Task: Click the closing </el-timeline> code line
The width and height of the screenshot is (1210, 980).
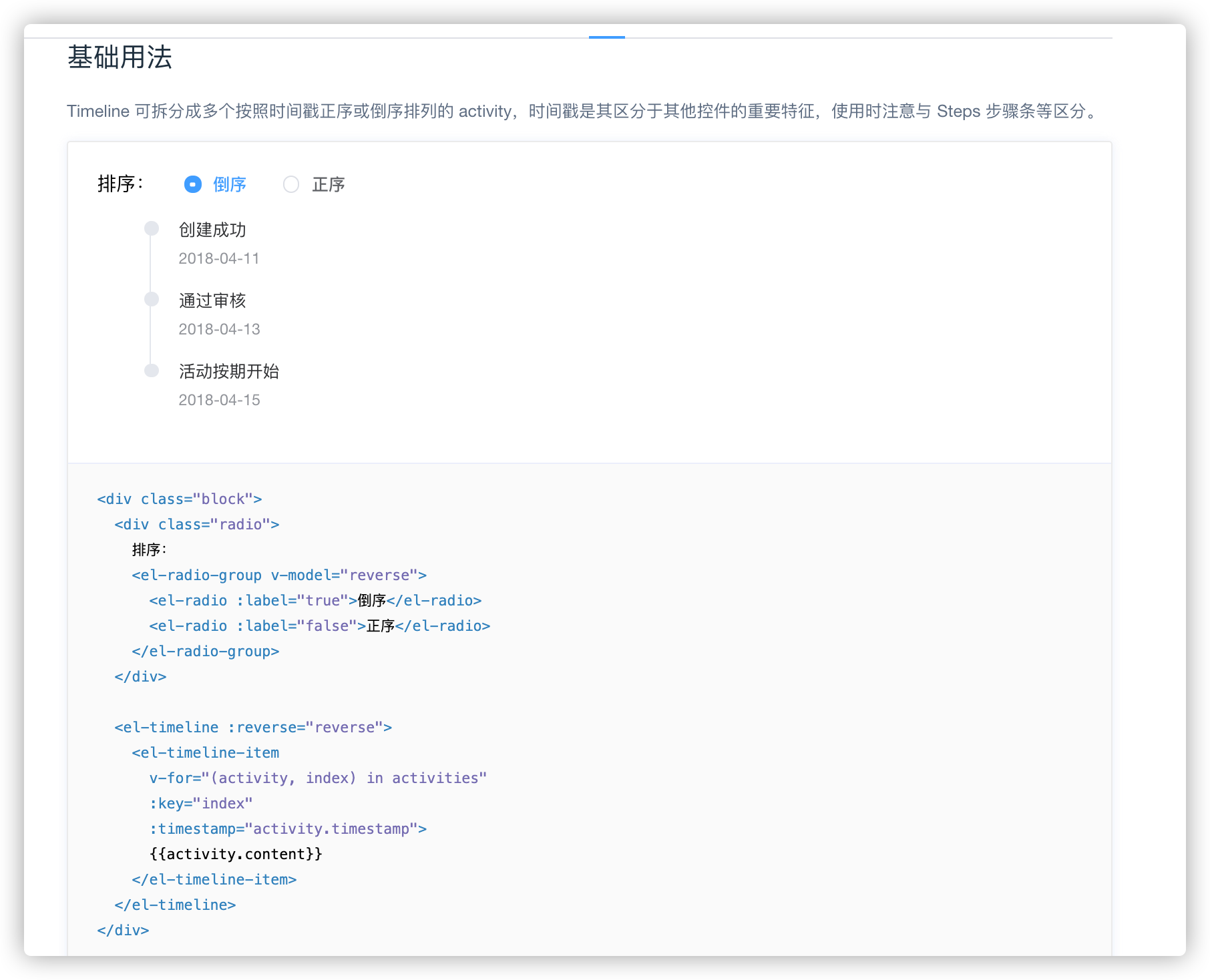Action: [175, 905]
